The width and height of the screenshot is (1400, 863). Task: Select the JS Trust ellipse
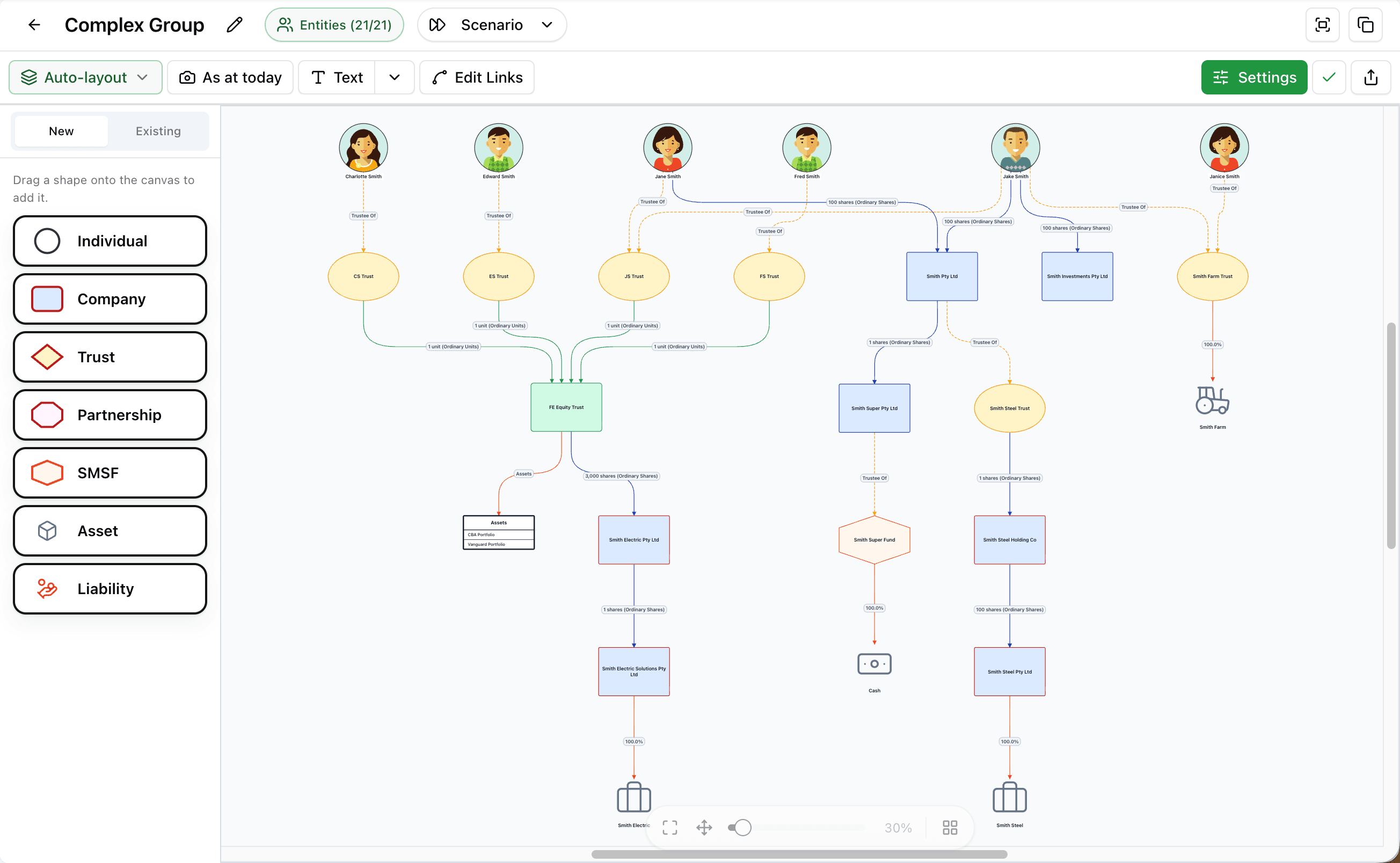tap(633, 276)
